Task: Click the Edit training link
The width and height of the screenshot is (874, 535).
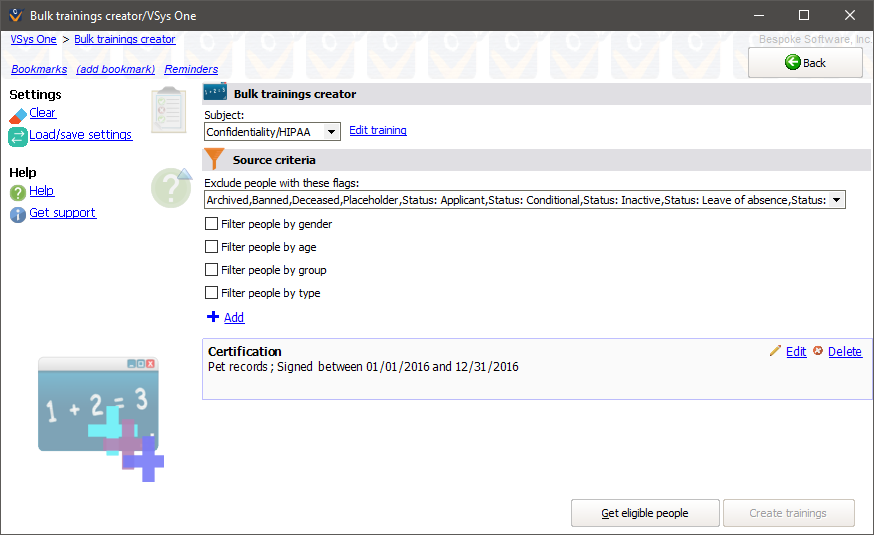Action: click(377, 131)
